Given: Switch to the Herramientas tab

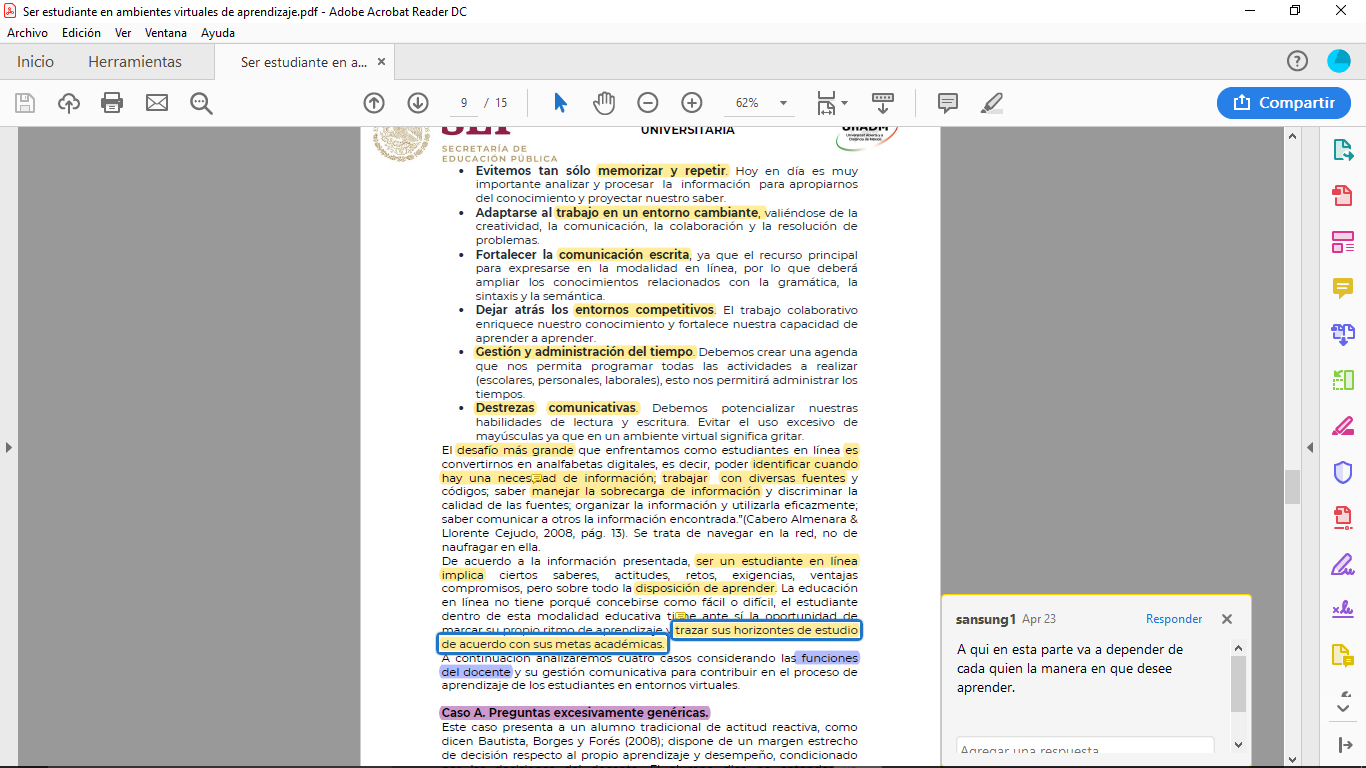Looking at the screenshot, I should (135, 62).
